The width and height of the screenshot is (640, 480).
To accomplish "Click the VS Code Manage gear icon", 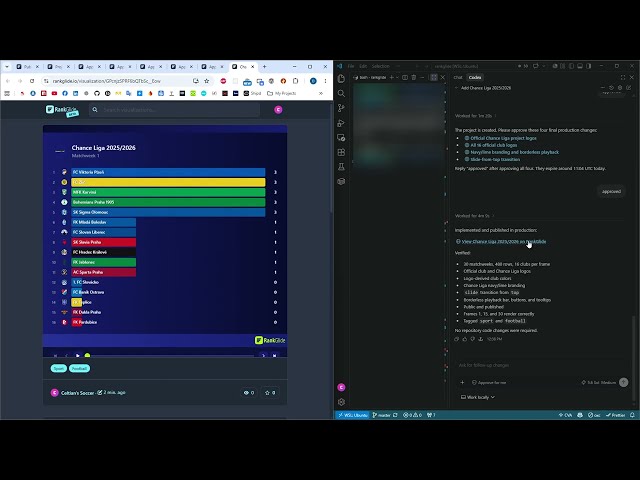I will point(341,402).
